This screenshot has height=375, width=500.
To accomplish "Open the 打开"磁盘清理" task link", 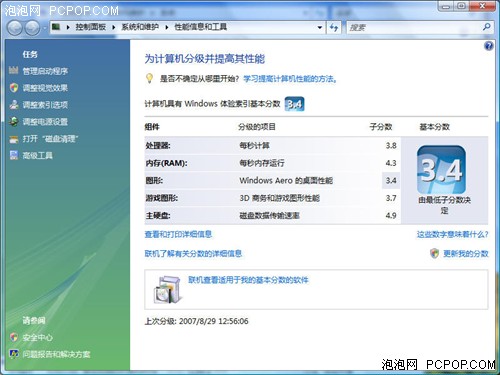I will (x=50, y=139).
